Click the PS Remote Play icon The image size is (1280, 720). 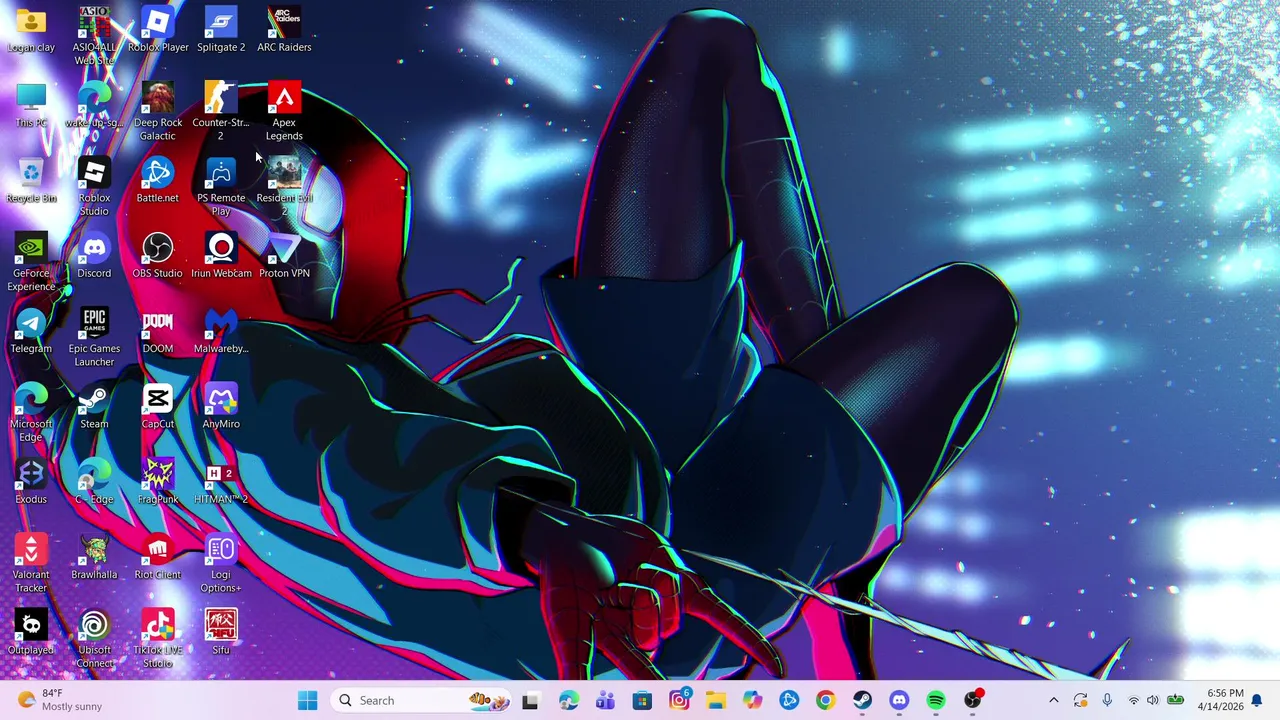(221, 187)
